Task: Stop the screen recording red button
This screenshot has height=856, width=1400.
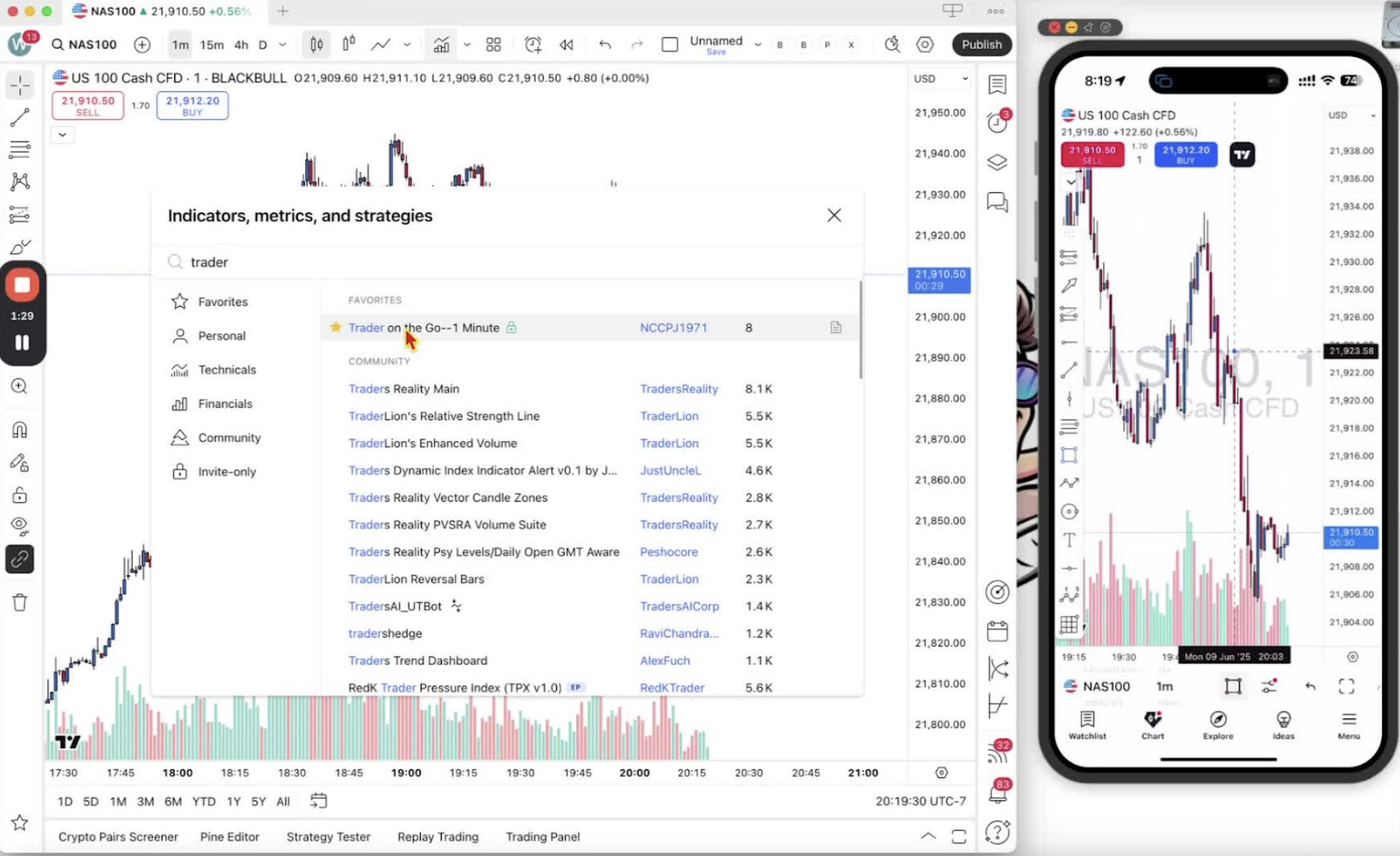Action: pos(22,285)
